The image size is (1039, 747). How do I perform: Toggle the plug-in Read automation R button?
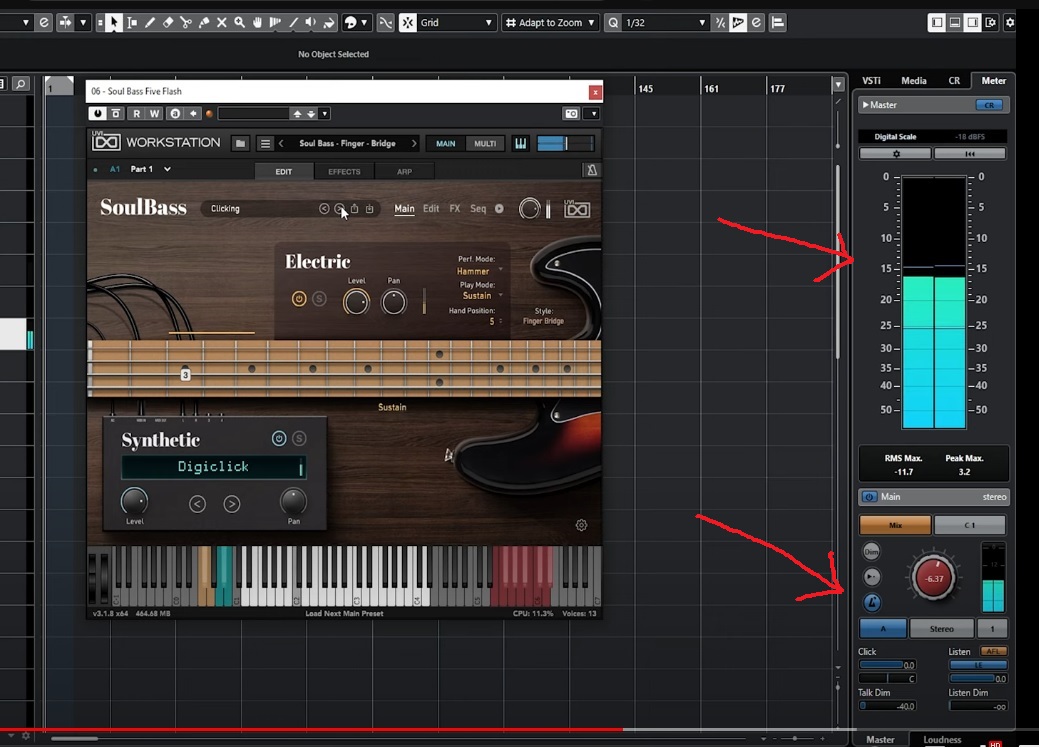click(137, 113)
